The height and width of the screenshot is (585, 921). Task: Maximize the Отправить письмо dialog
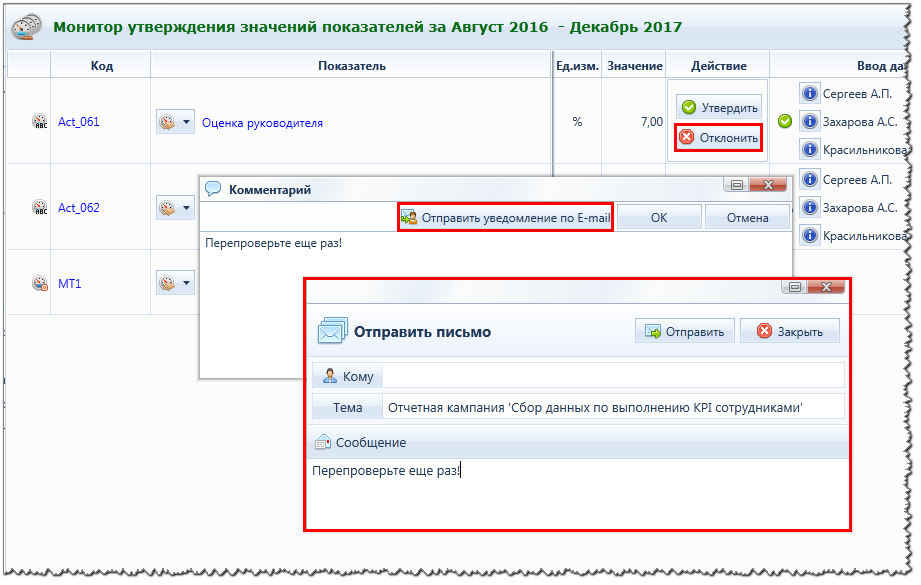point(795,287)
